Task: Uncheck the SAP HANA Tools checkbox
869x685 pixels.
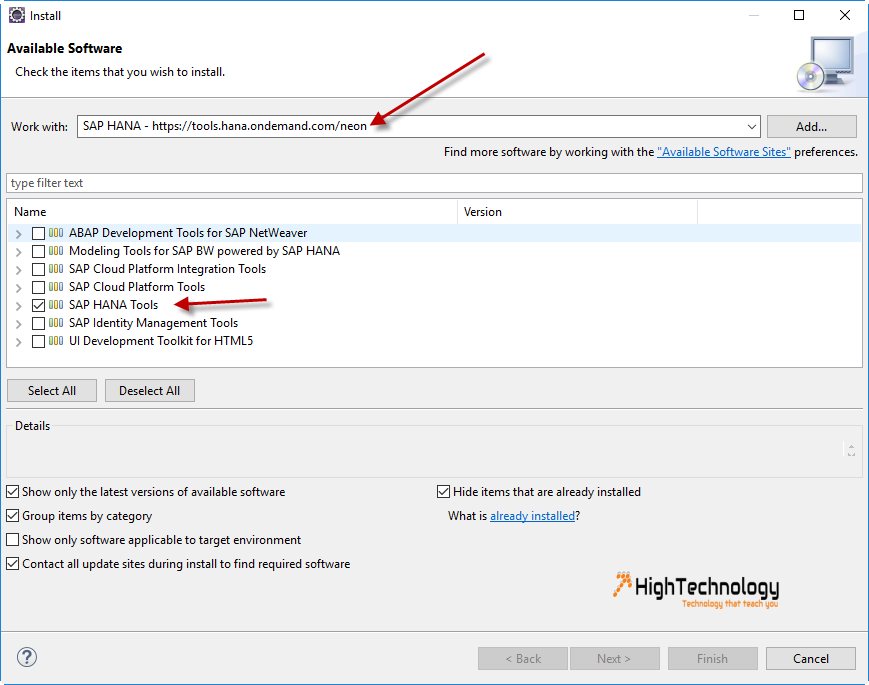Action: (38, 305)
